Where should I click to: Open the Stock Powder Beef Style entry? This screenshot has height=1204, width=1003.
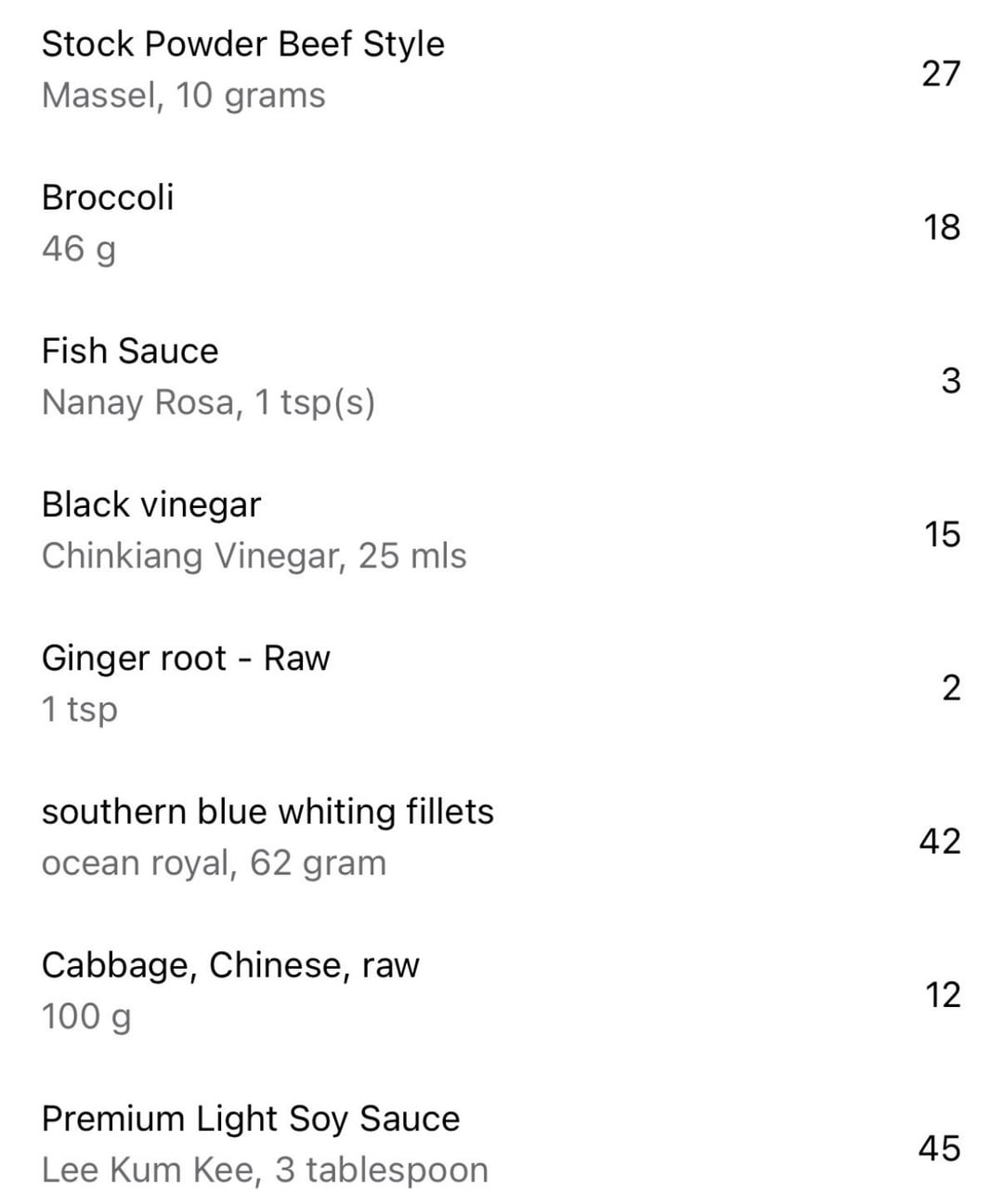tap(243, 45)
